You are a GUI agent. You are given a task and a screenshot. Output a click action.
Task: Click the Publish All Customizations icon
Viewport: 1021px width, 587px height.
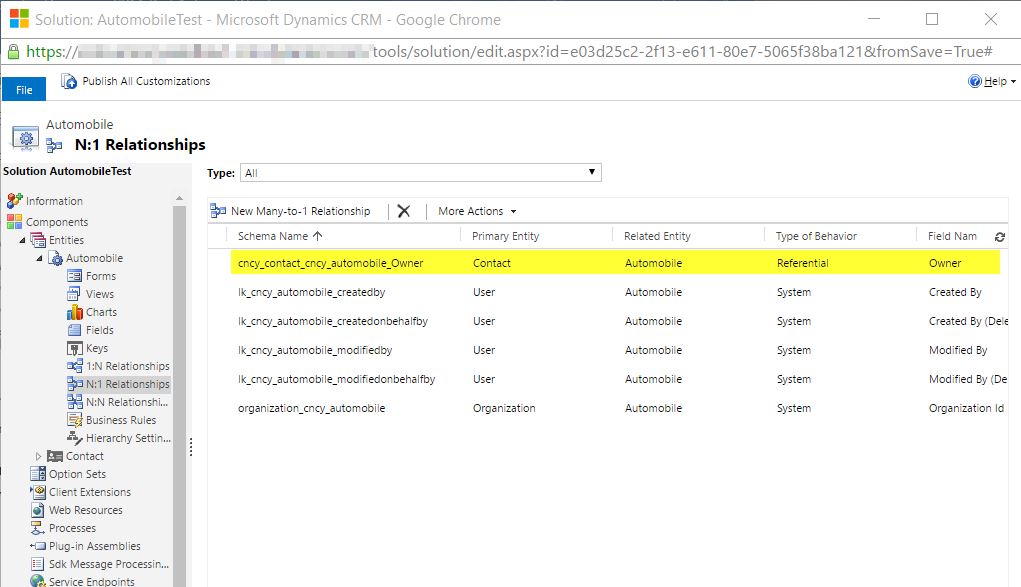tap(69, 82)
